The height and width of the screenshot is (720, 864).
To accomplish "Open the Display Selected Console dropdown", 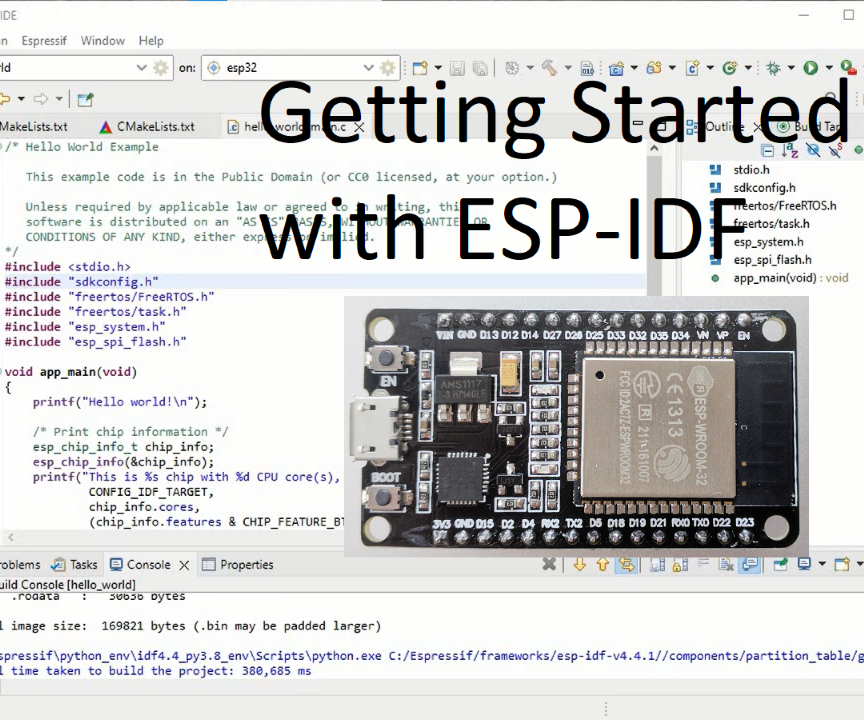I will [x=822, y=564].
